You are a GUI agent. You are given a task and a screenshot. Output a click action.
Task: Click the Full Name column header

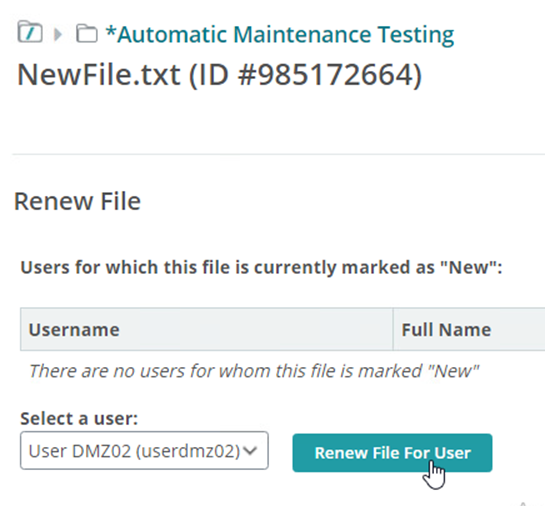pos(469,329)
